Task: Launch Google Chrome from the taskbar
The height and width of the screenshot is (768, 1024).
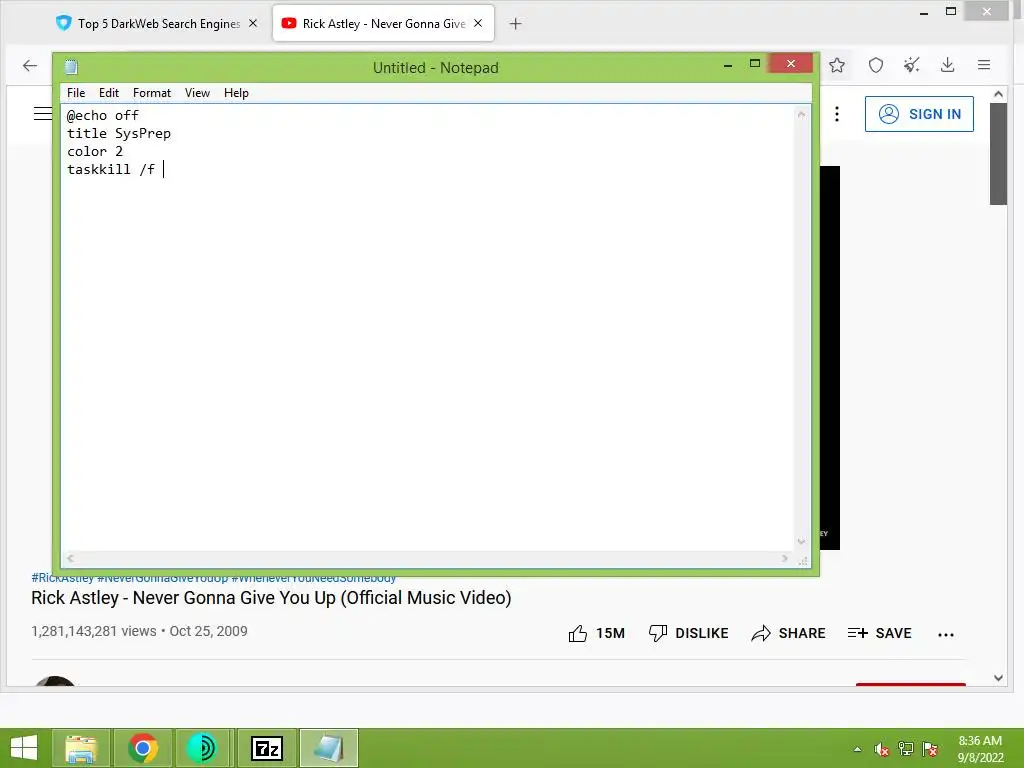Action: (142, 748)
